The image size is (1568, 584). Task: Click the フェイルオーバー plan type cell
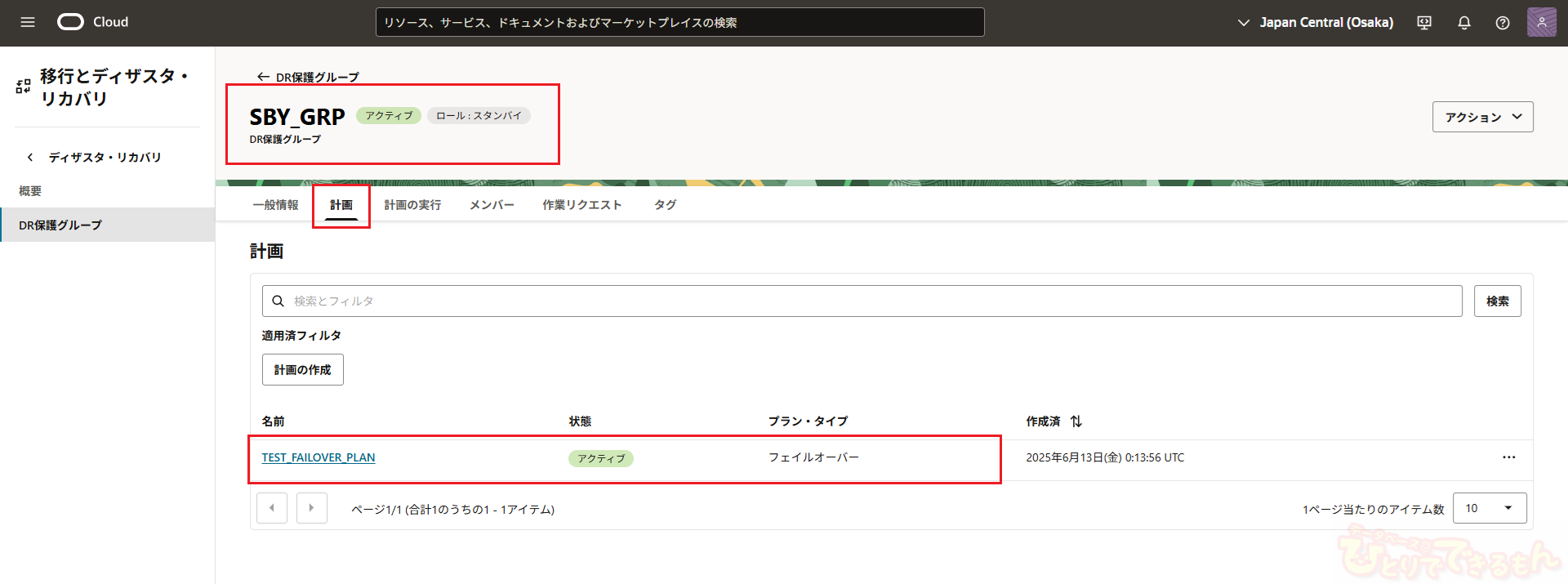point(813,457)
